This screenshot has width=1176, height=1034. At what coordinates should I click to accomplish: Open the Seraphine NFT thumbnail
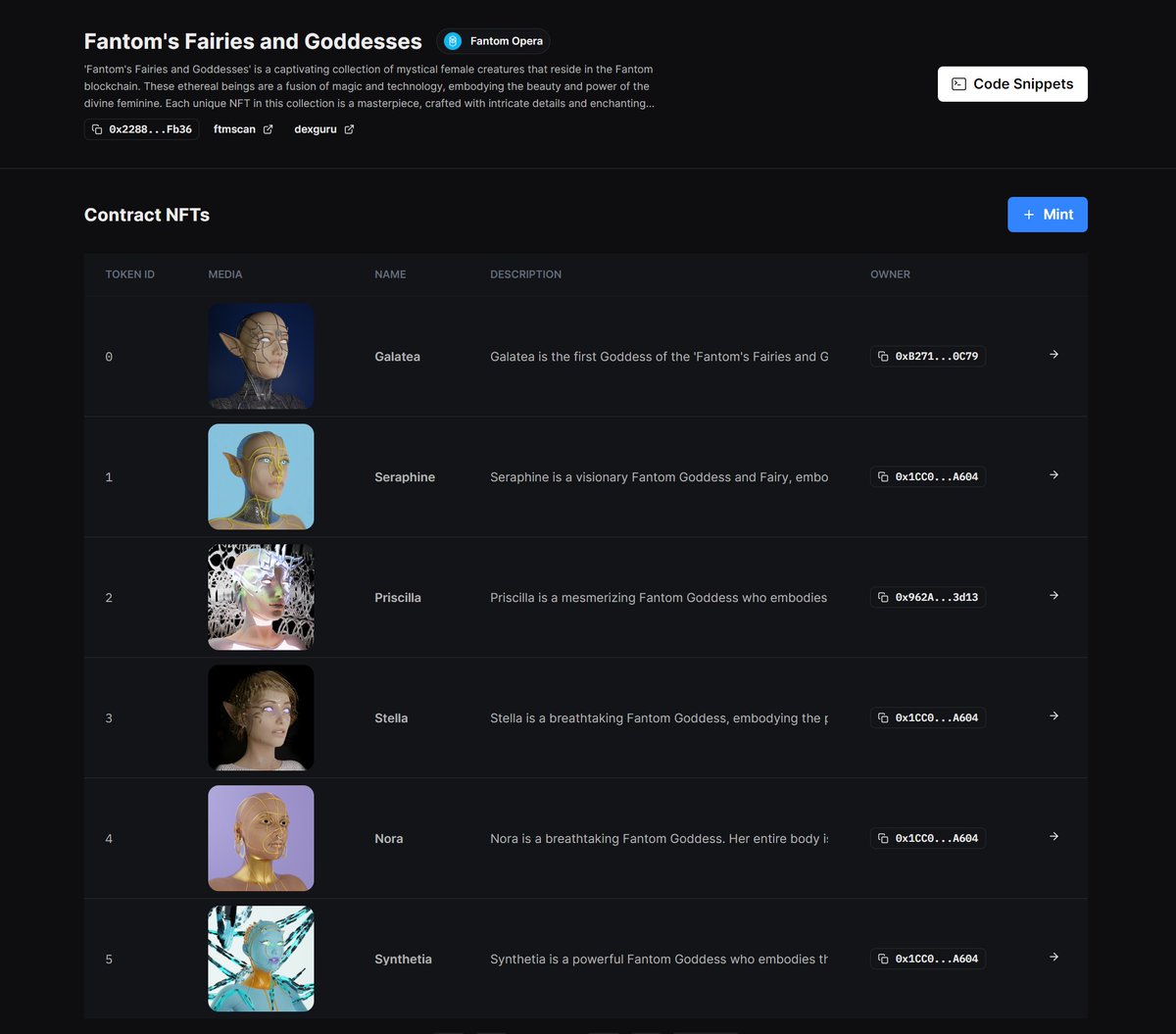[261, 476]
